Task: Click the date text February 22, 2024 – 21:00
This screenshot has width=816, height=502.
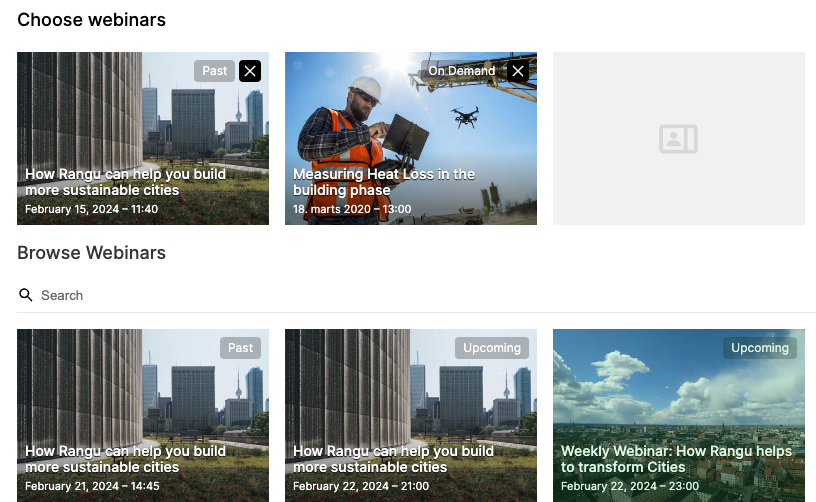Action: [x=361, y=486]
